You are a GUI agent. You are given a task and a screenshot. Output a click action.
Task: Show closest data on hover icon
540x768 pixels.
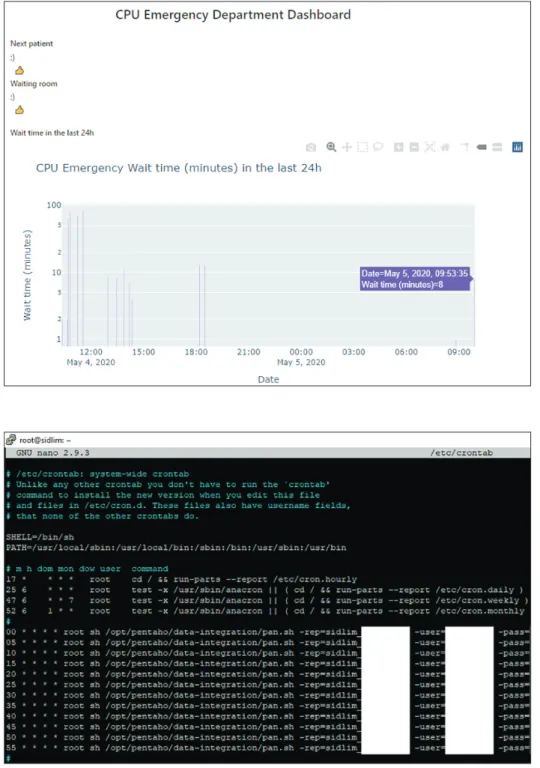(x=481, y=147)
